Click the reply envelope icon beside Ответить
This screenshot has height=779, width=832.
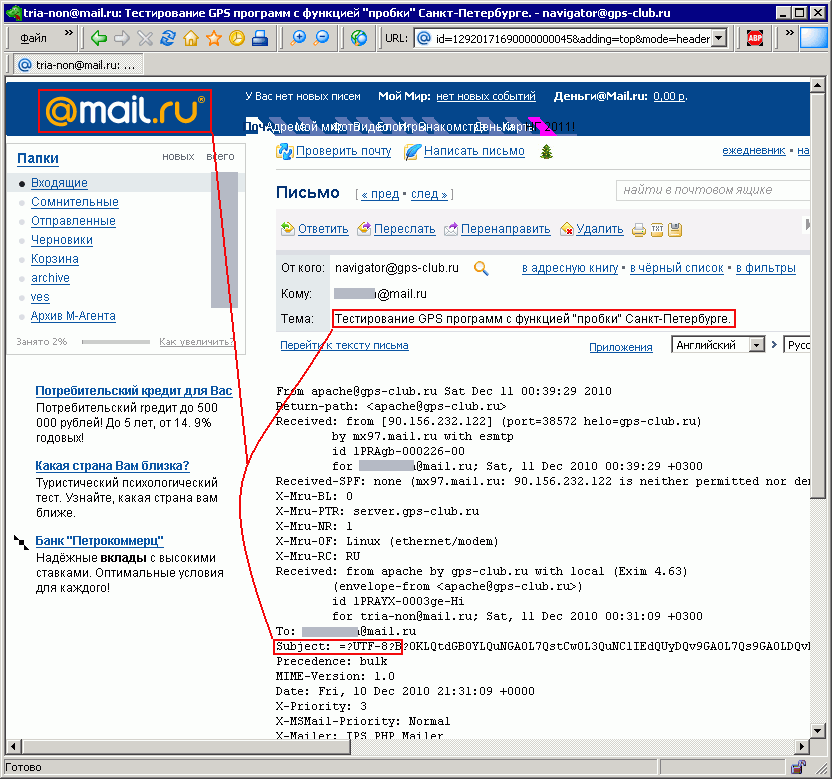pyautogui.click(x=288, y=229)
